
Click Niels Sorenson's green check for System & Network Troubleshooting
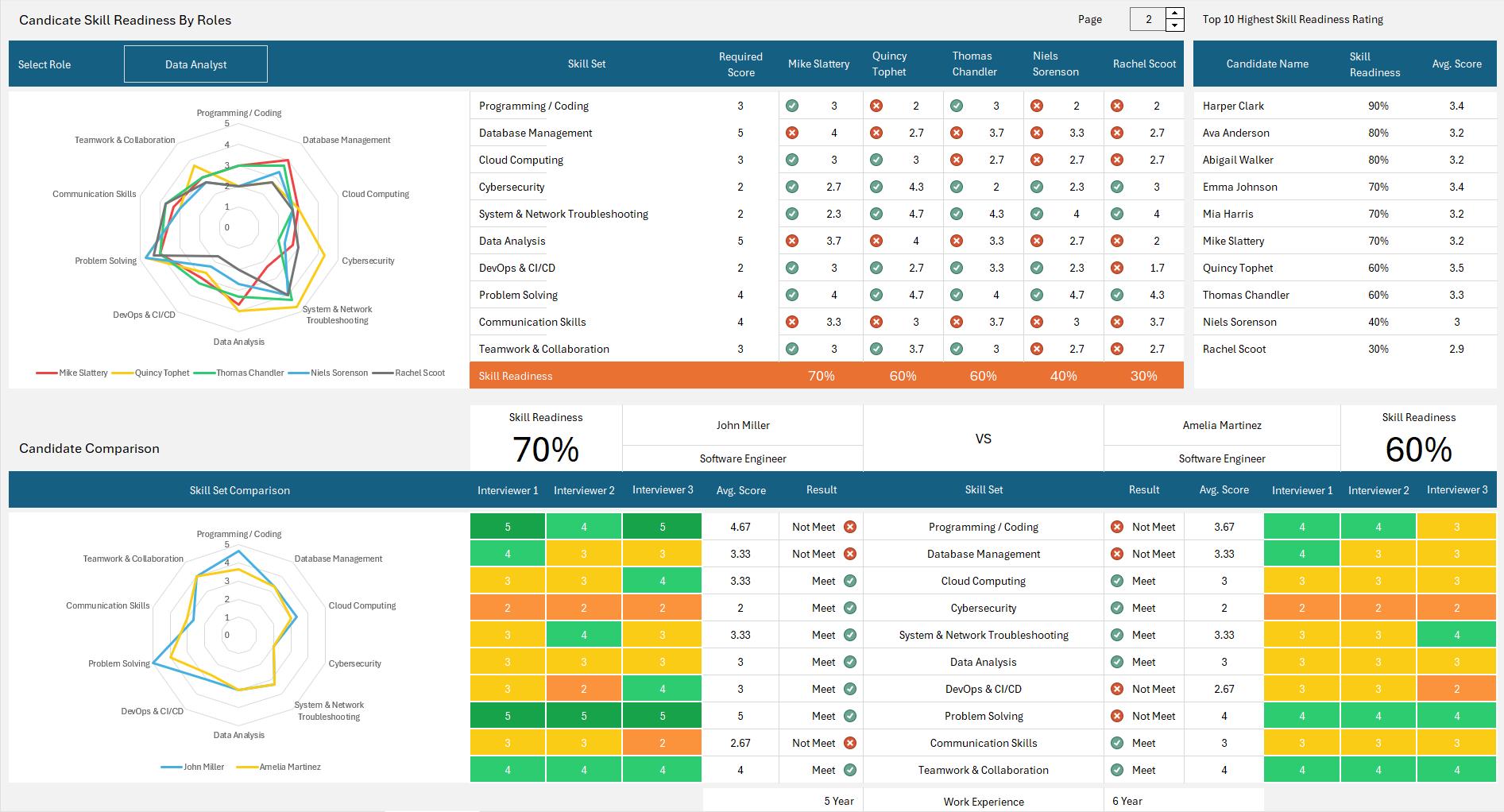[x=1037, y=214]
